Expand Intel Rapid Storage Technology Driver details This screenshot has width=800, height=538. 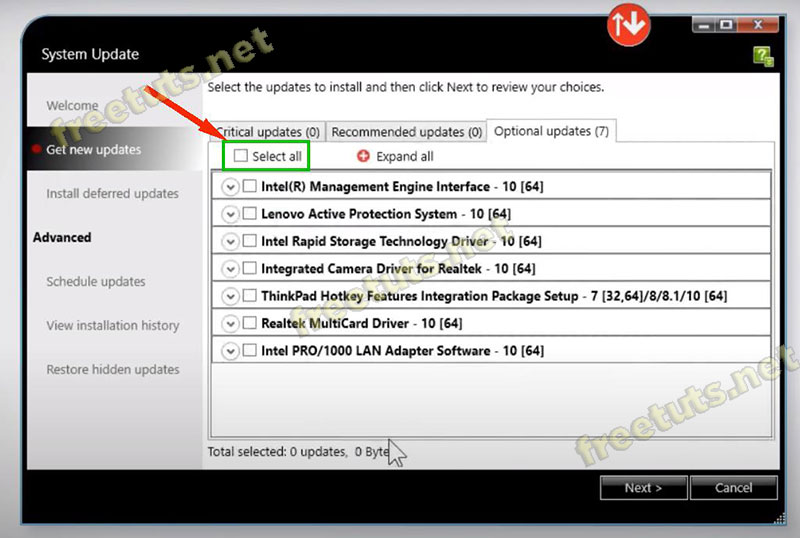coord(230,241)
